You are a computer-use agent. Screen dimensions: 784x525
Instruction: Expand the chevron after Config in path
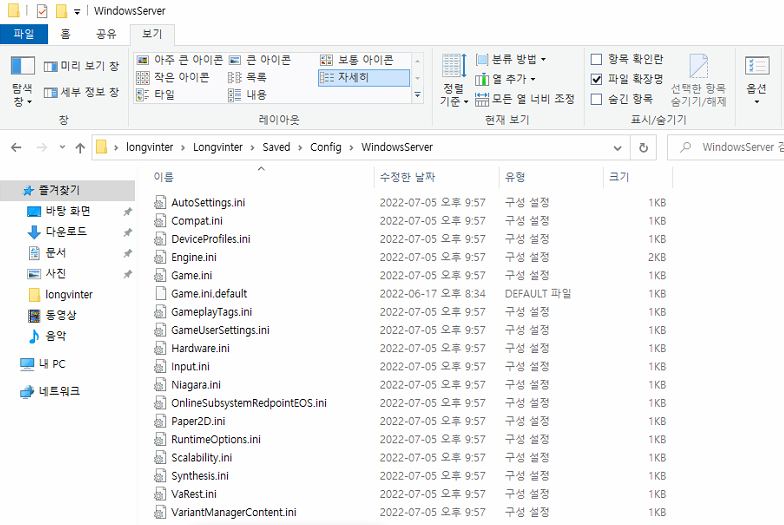pos(351,148)
